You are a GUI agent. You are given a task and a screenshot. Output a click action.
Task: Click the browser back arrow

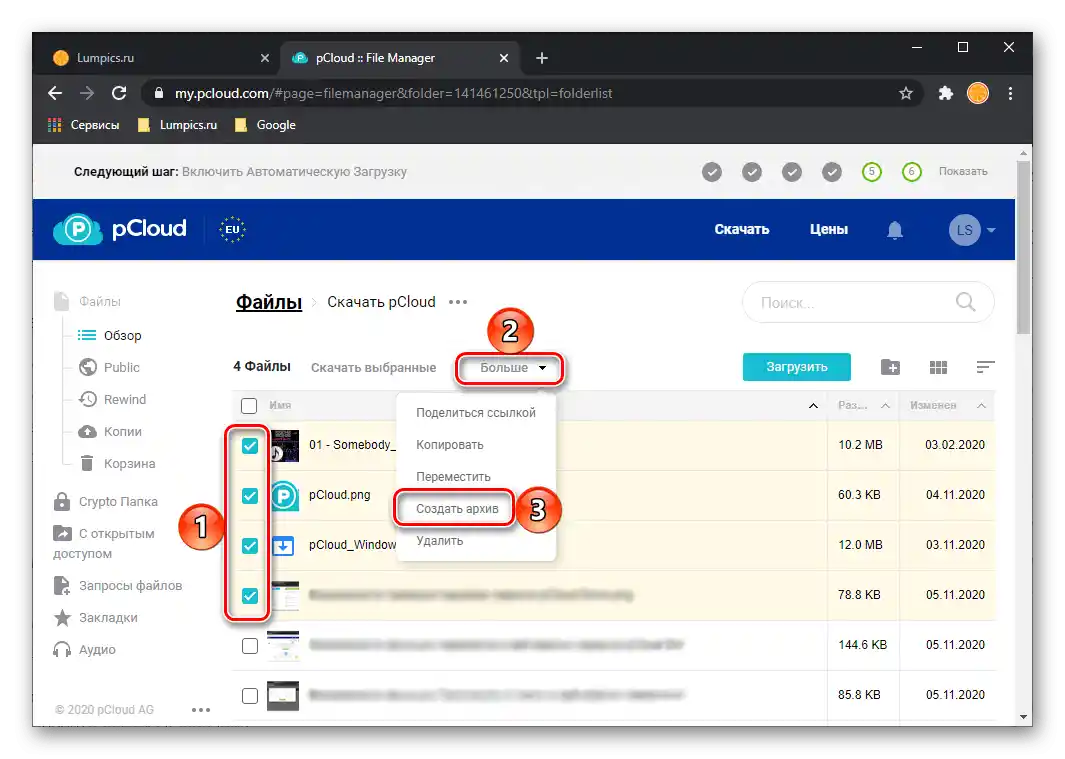pos(55,93)
